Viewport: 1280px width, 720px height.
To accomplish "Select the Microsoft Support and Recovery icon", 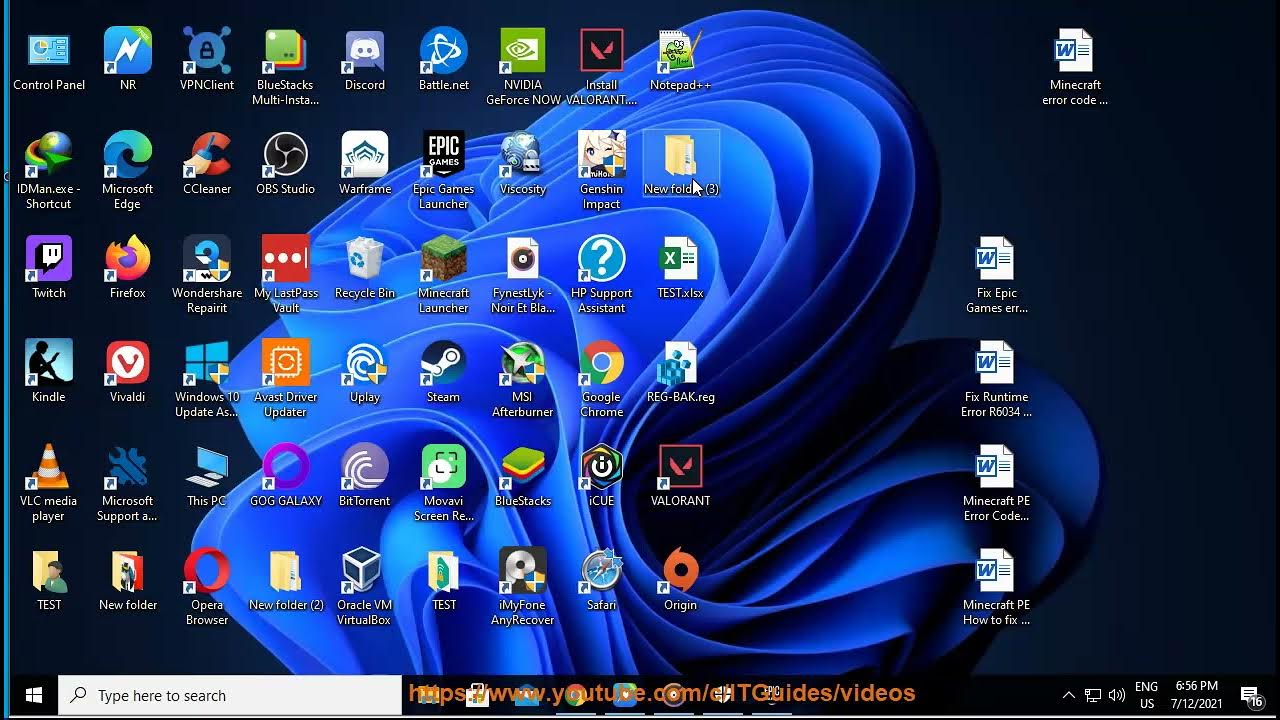I will [127, 483].
